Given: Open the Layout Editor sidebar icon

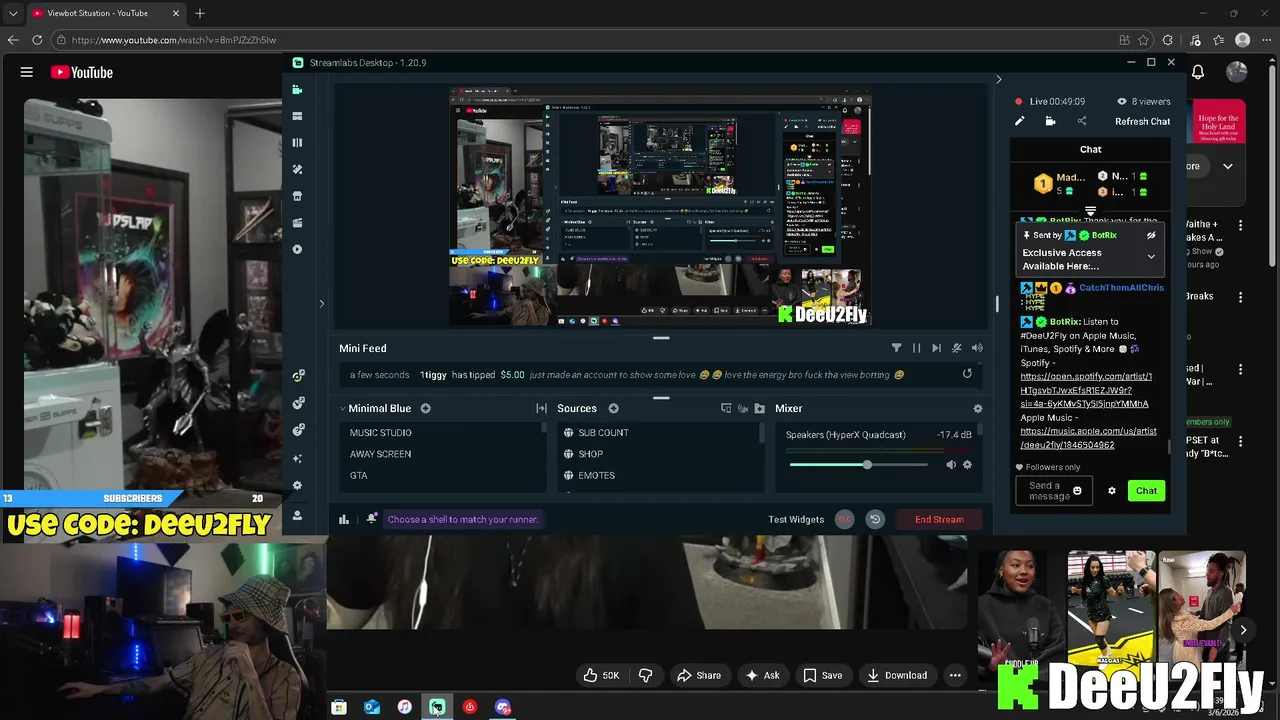Looking at the screenshot, I should click(x=297, y=116).
